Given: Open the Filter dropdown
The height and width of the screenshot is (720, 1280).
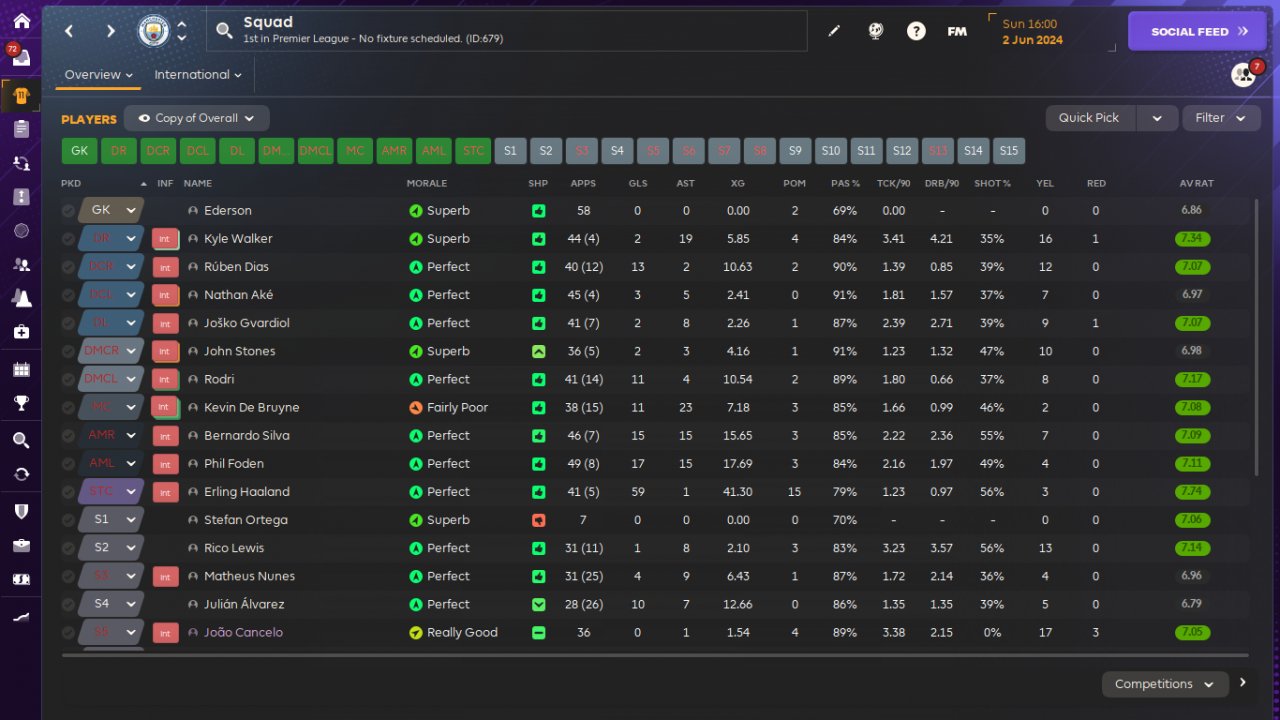Looking at the screenshot, I should click(x=1221, y=118).
